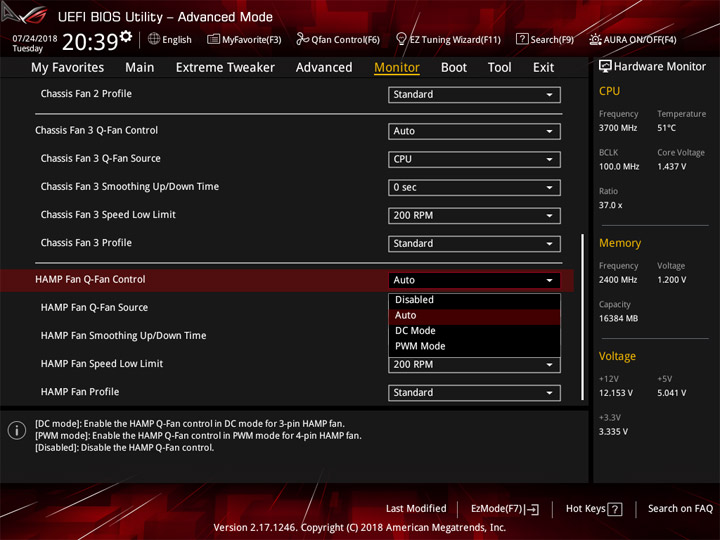The image size is (720, 540).
Task: Open Chassis Fan 3 Speed Low Limit dropdown
Action: click(x=474, y=216)
